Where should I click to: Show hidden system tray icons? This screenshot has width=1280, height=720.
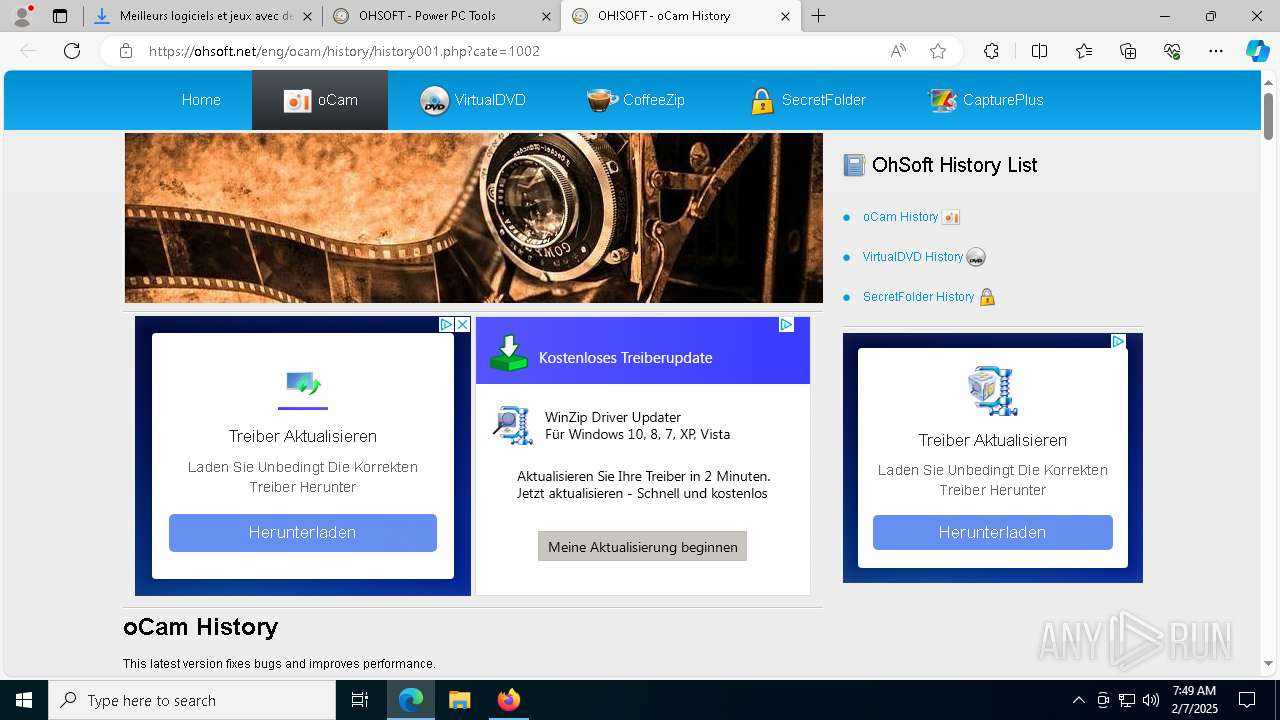(1079, 700)
